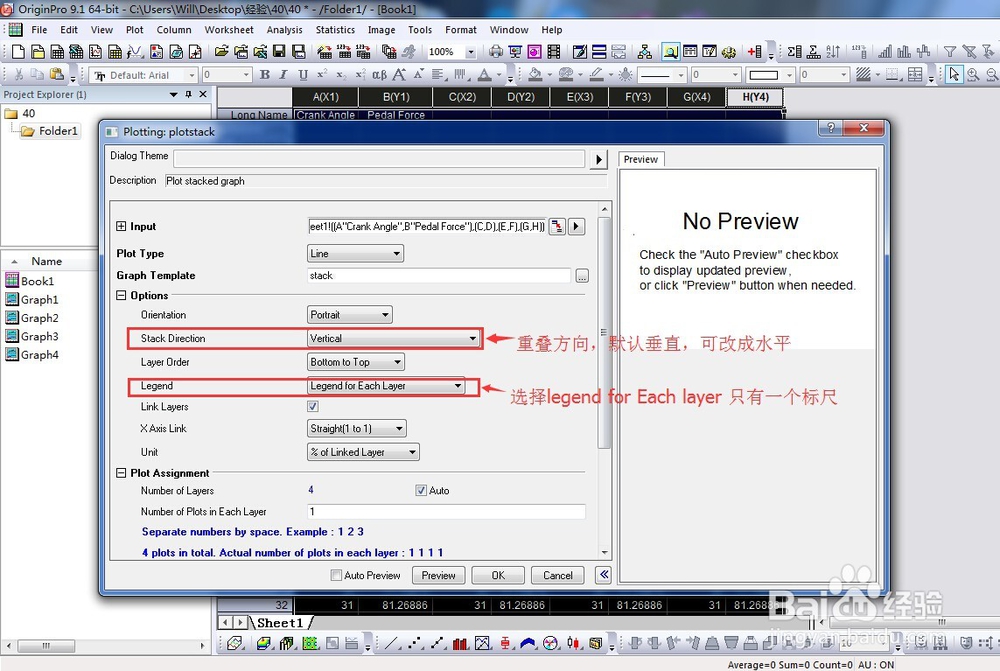The width and height of the screenshot is (1000, 671).
Task: Click the Save Project floppy icon
Action: point(279,52)
